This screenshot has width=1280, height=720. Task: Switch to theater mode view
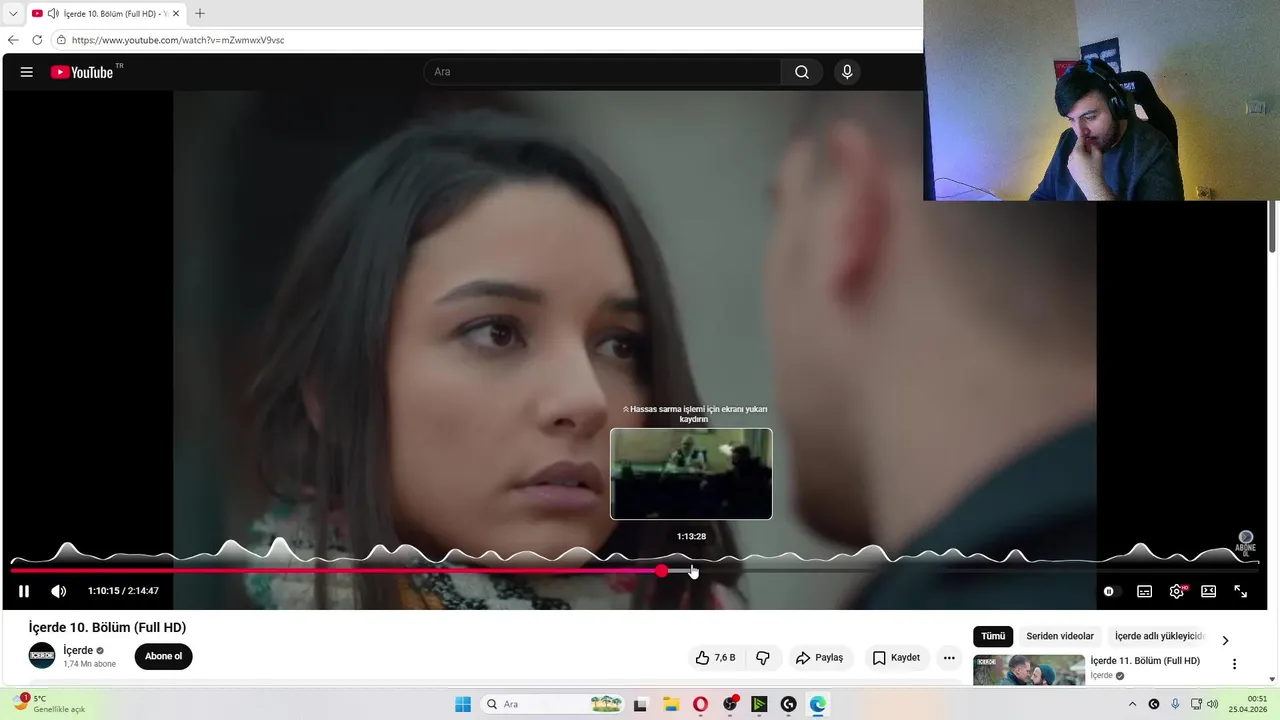[x=1209, y=591]
